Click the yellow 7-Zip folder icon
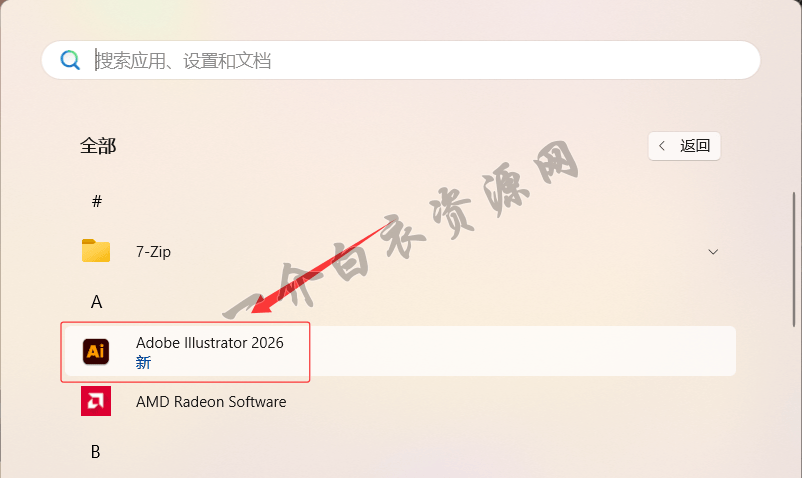Viewport: 802px width, 478px height. (96, 251)
